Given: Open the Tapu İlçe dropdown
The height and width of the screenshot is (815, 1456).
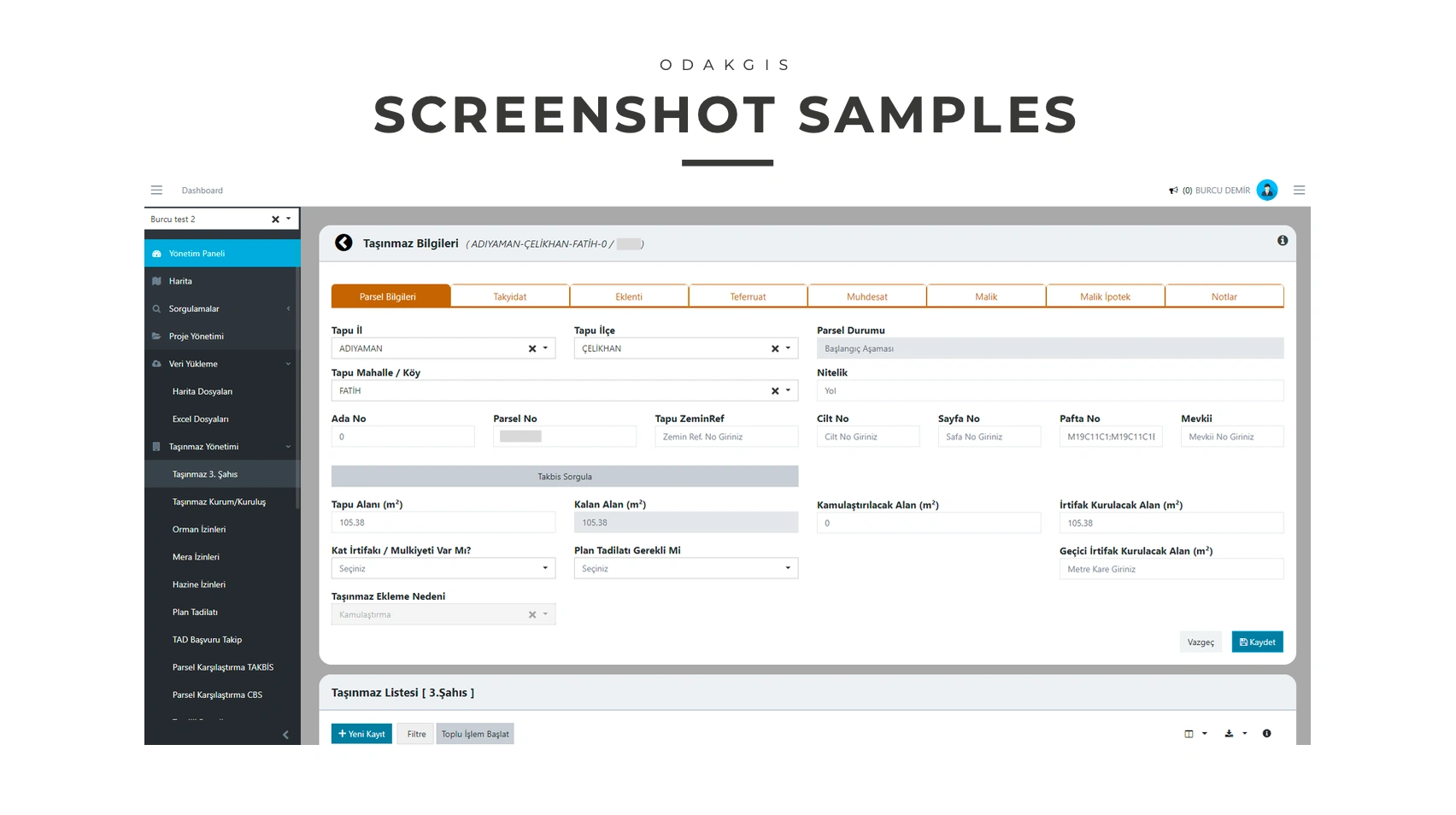Looking at the screenshot, I should tap(788, 349).
